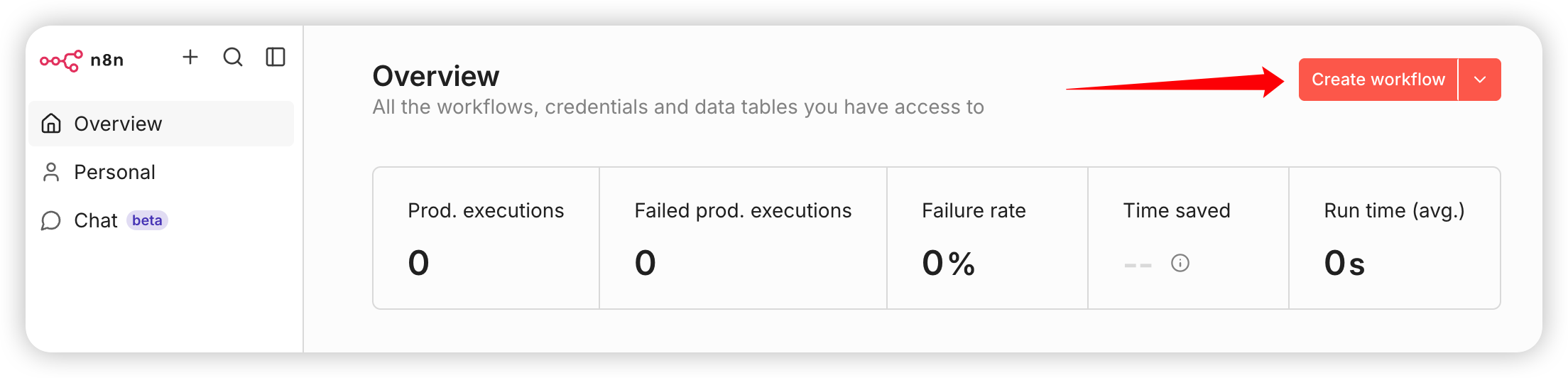
Task: Go to the Chat label in sidebar
Action: tap(95, 221)
